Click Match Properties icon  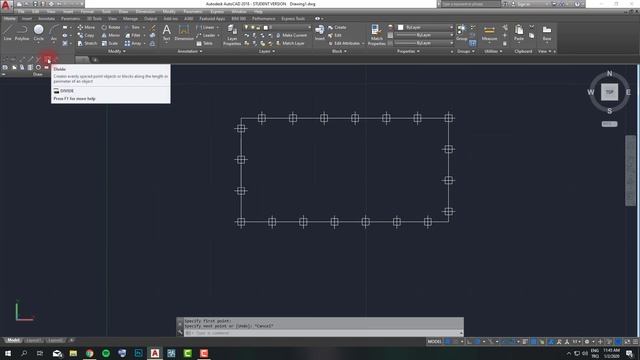click(x=376, y=35)
